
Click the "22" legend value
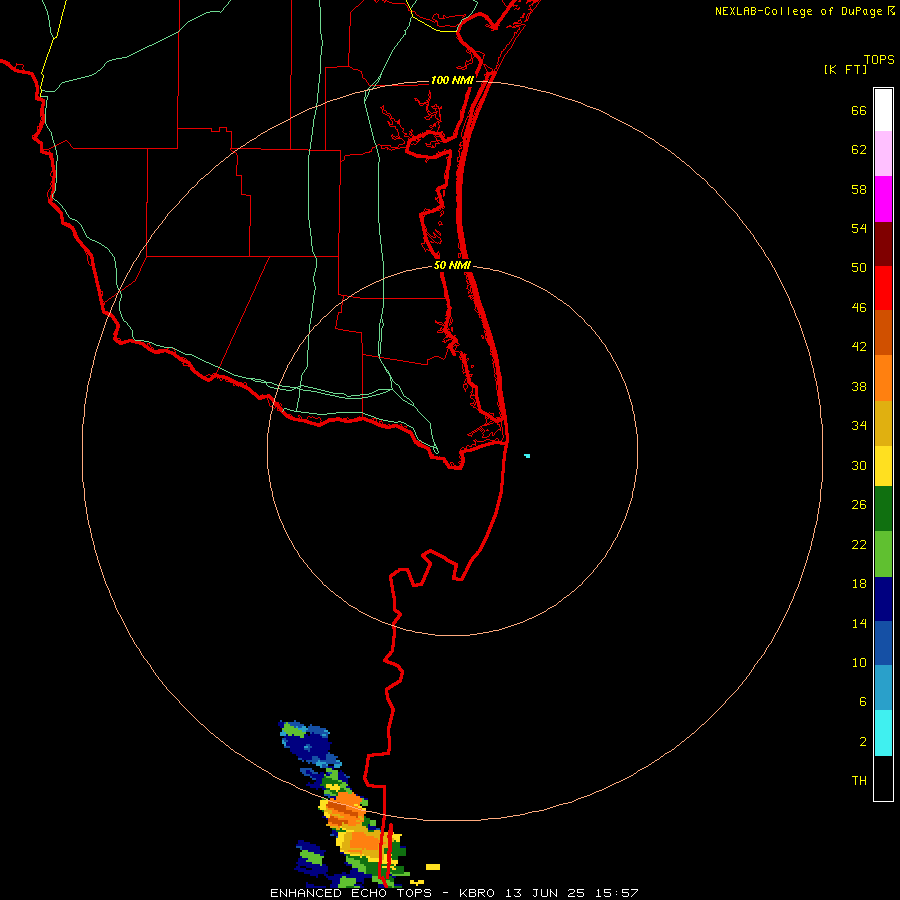(859, 545)
